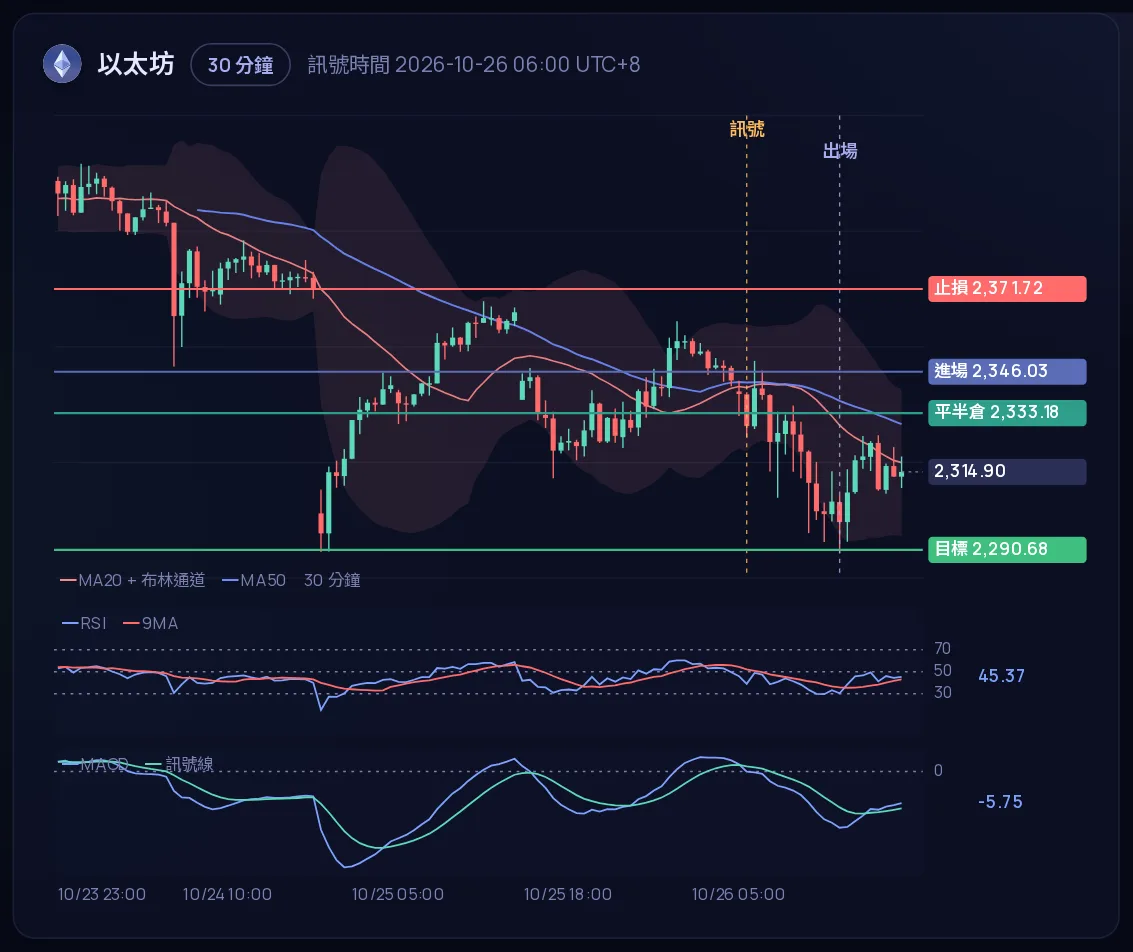Click the MA20 + 布林通道 legend entry
This screenshot has height=952, width=1133.
(x=133, y=580)
